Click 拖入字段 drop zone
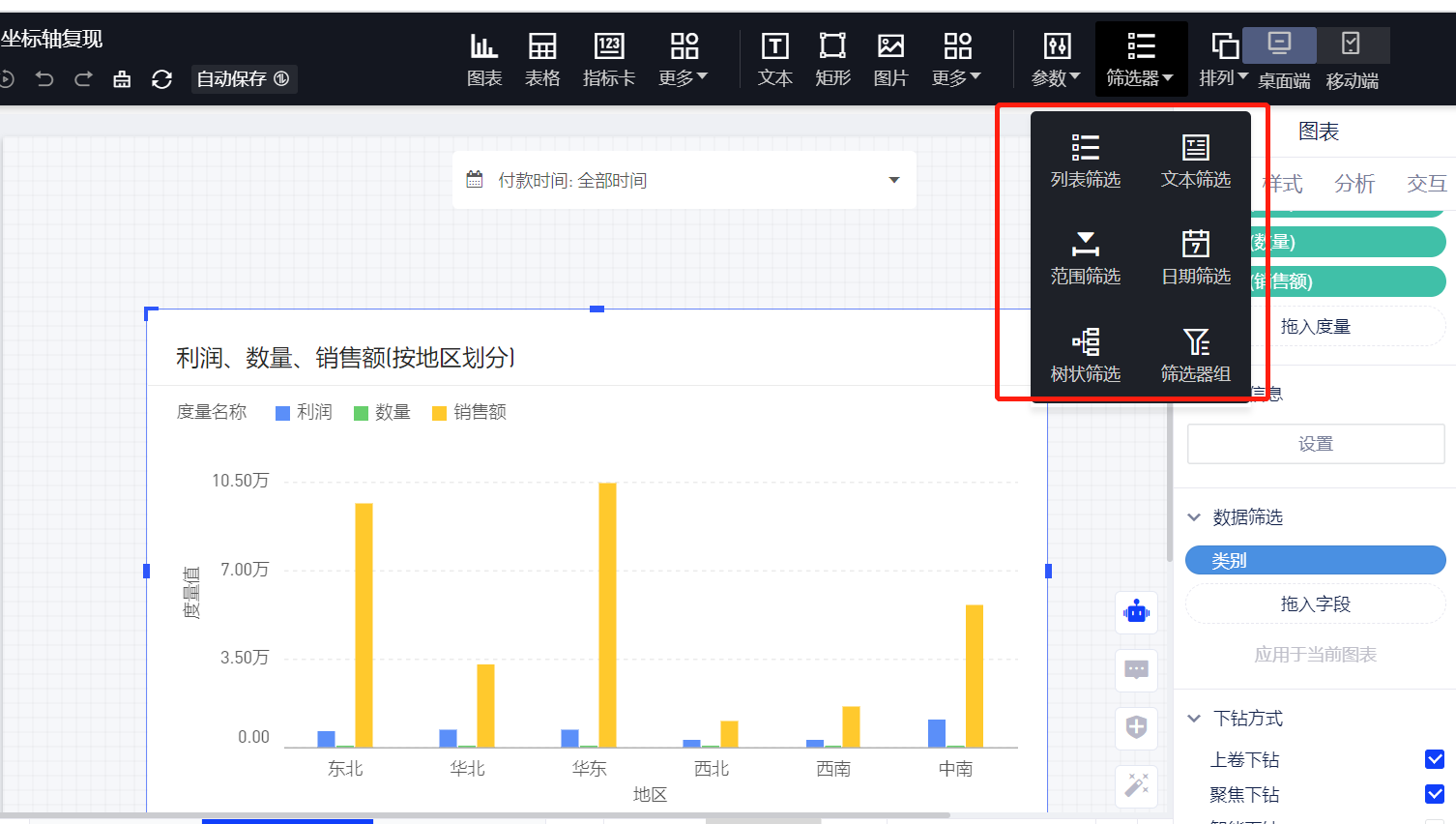Screen dimensions: 1456x824 pos(1316,604)
